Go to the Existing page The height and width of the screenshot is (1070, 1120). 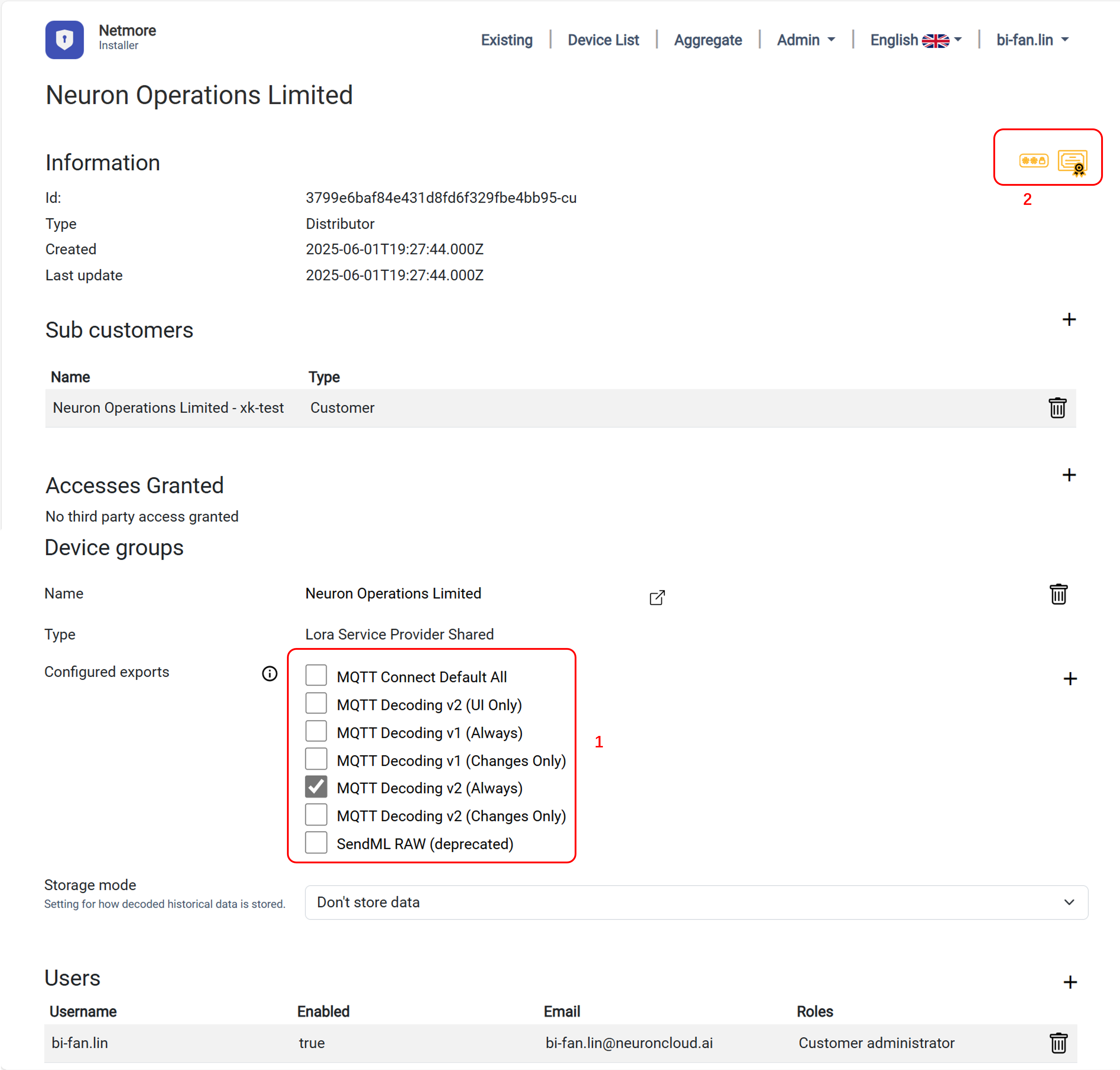click(x=506, y=40)
